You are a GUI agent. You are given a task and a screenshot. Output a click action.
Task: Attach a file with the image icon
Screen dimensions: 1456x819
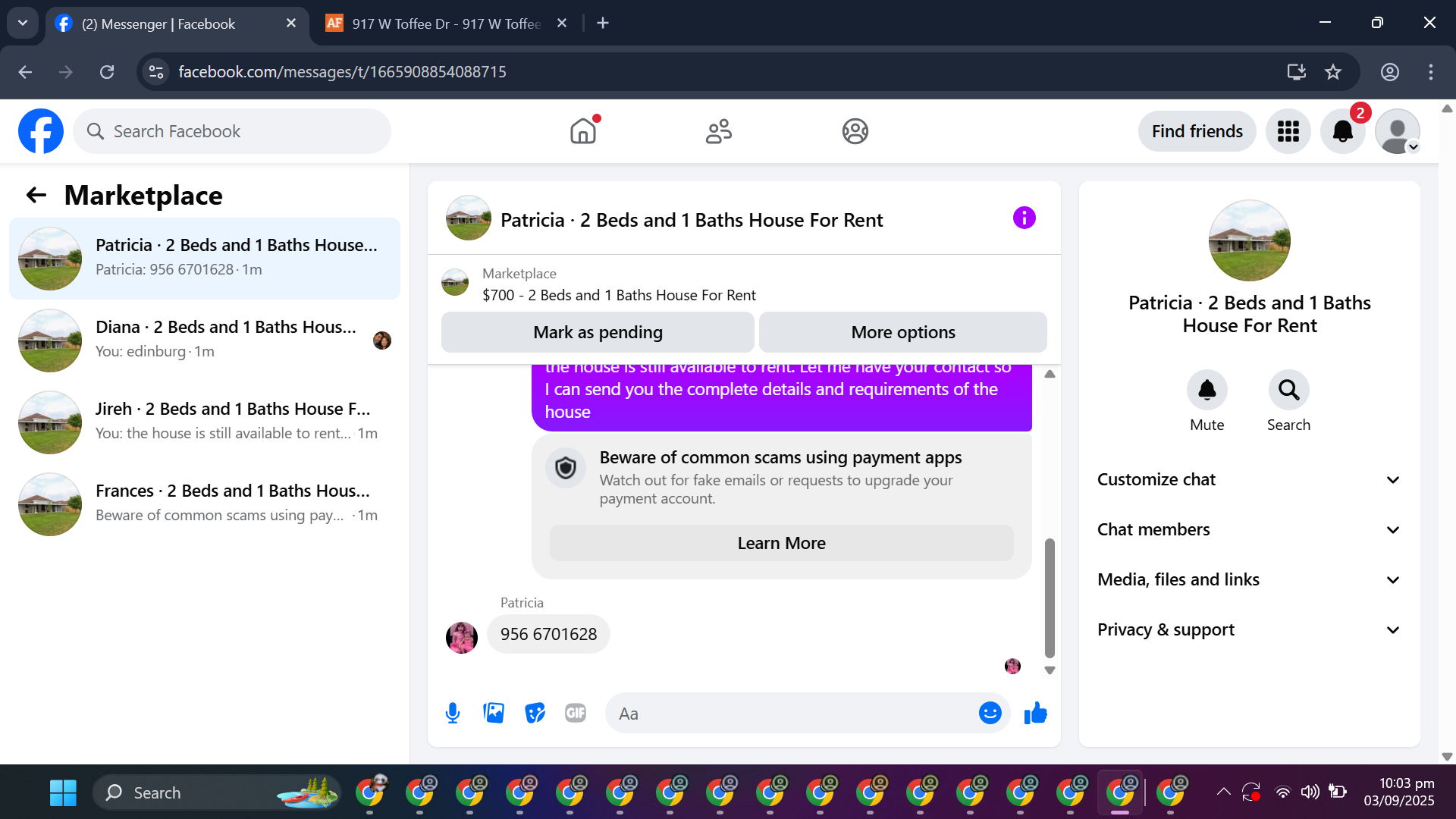click(x=494, y=713)
